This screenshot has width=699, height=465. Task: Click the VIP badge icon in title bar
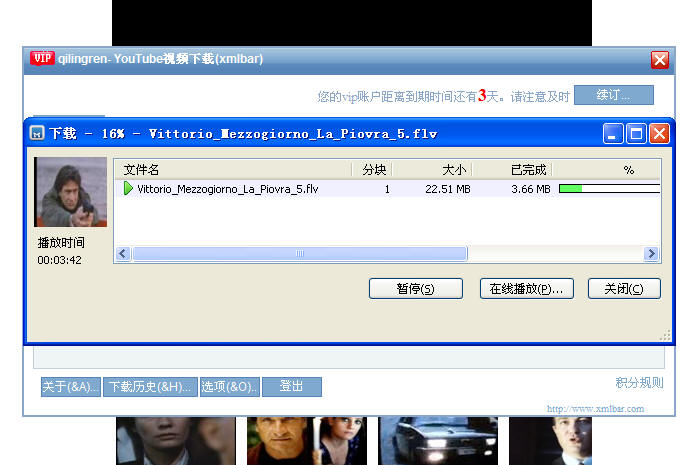(x=42, y=58)
